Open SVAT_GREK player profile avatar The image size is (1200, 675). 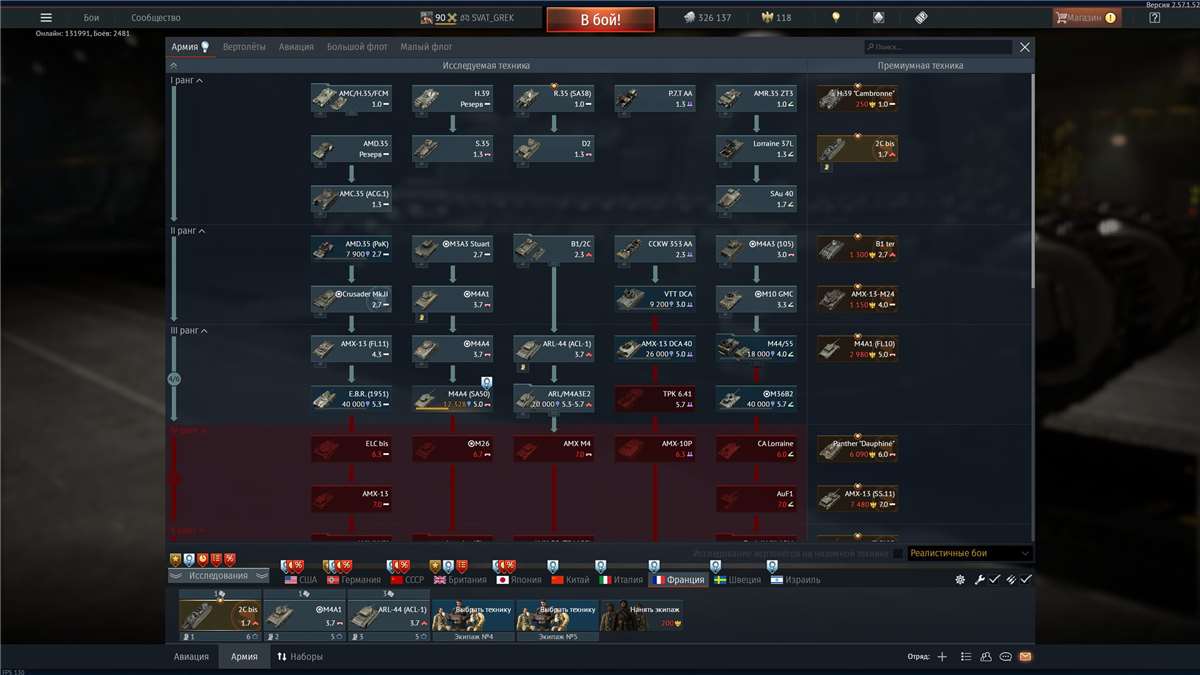pos(426,18)
